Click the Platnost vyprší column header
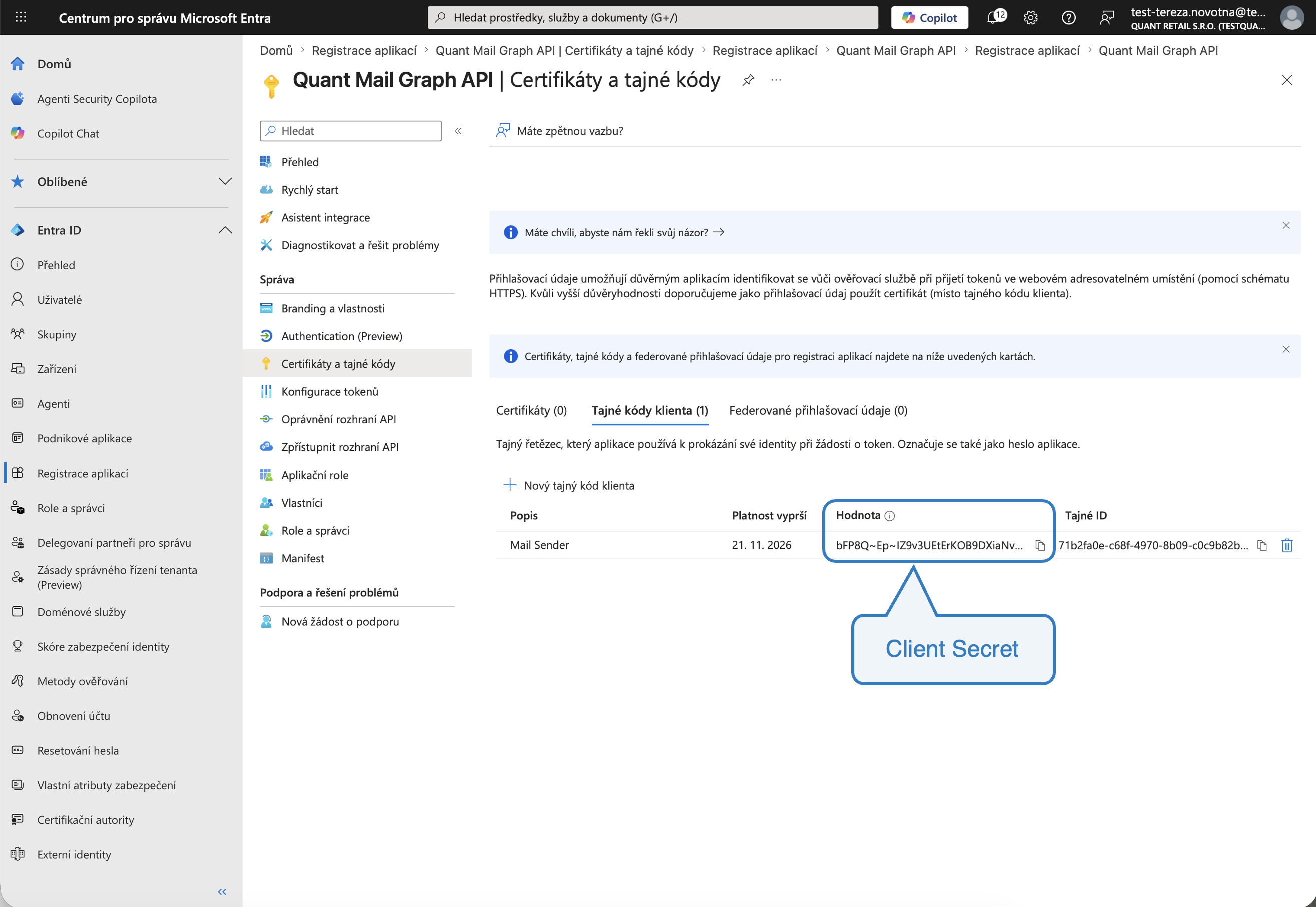Viewport: 1316px width, 907px height. [769, 516]
